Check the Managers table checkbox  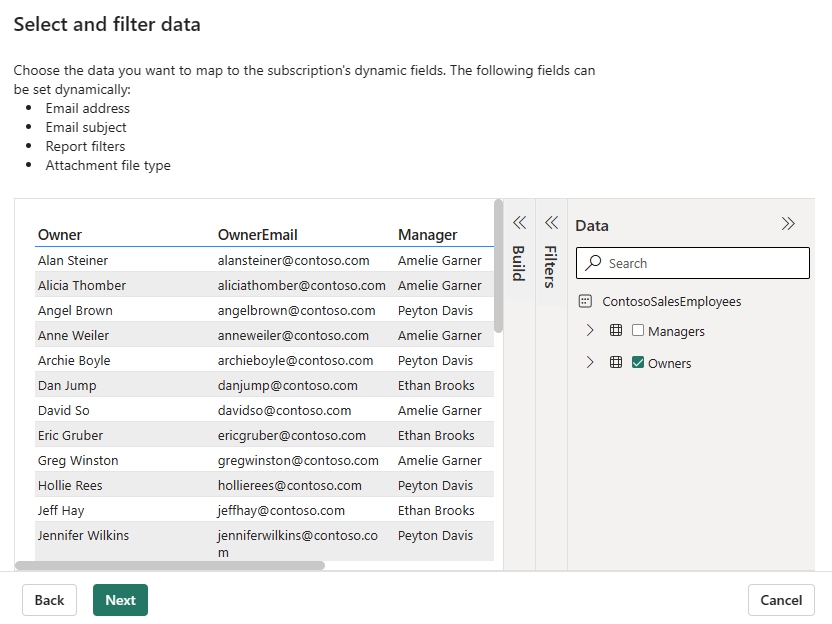coord(638,331)
